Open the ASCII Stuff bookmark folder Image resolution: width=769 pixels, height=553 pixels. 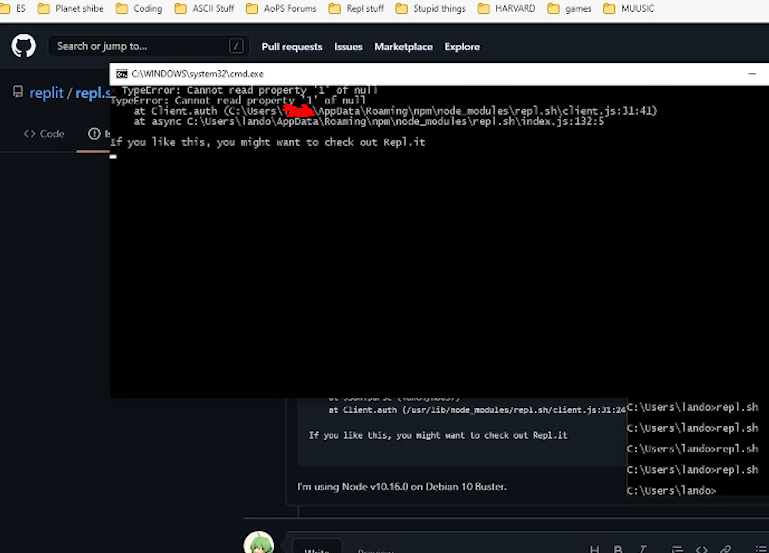[205, 8]
